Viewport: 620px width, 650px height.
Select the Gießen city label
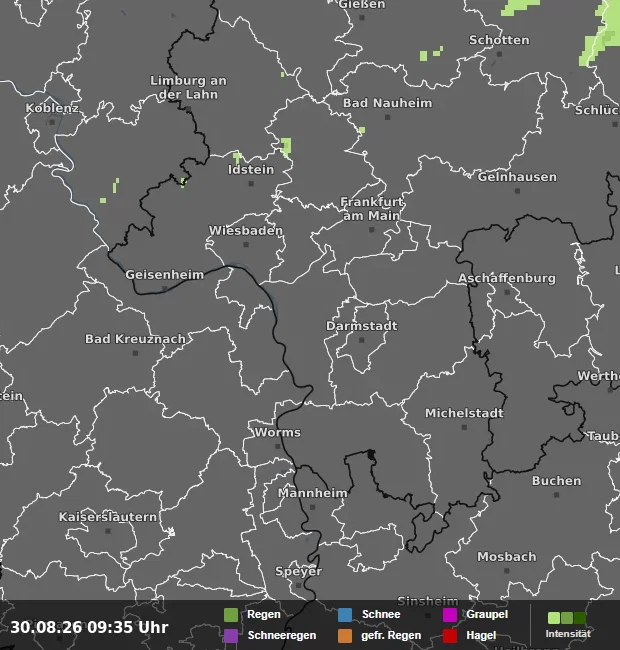(362, 5)
